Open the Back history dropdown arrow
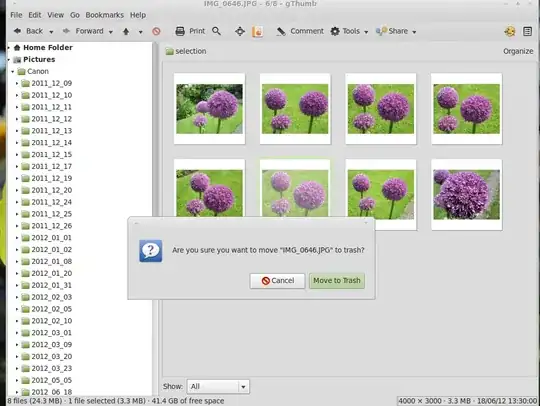The image size is (540, 406). 51,32
